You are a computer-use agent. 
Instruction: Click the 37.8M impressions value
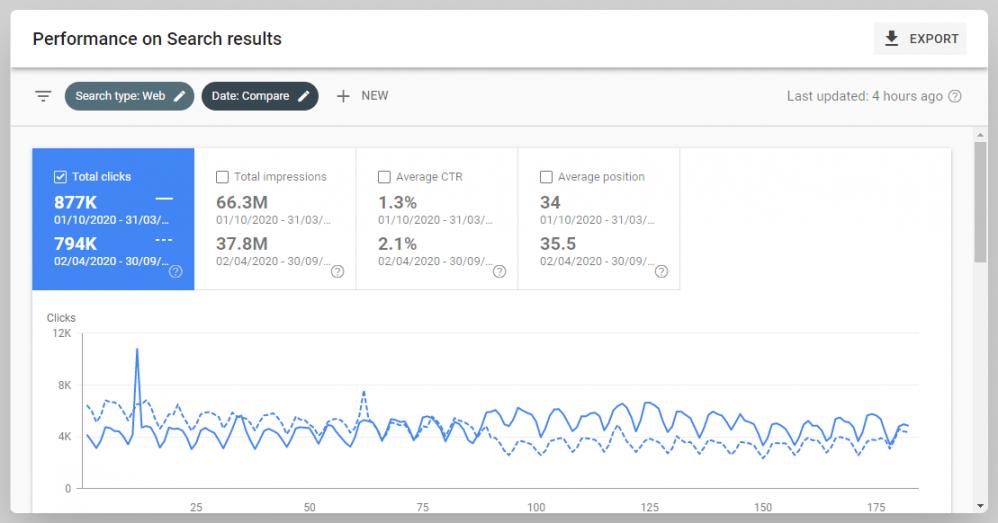click(x=242, y=244)
